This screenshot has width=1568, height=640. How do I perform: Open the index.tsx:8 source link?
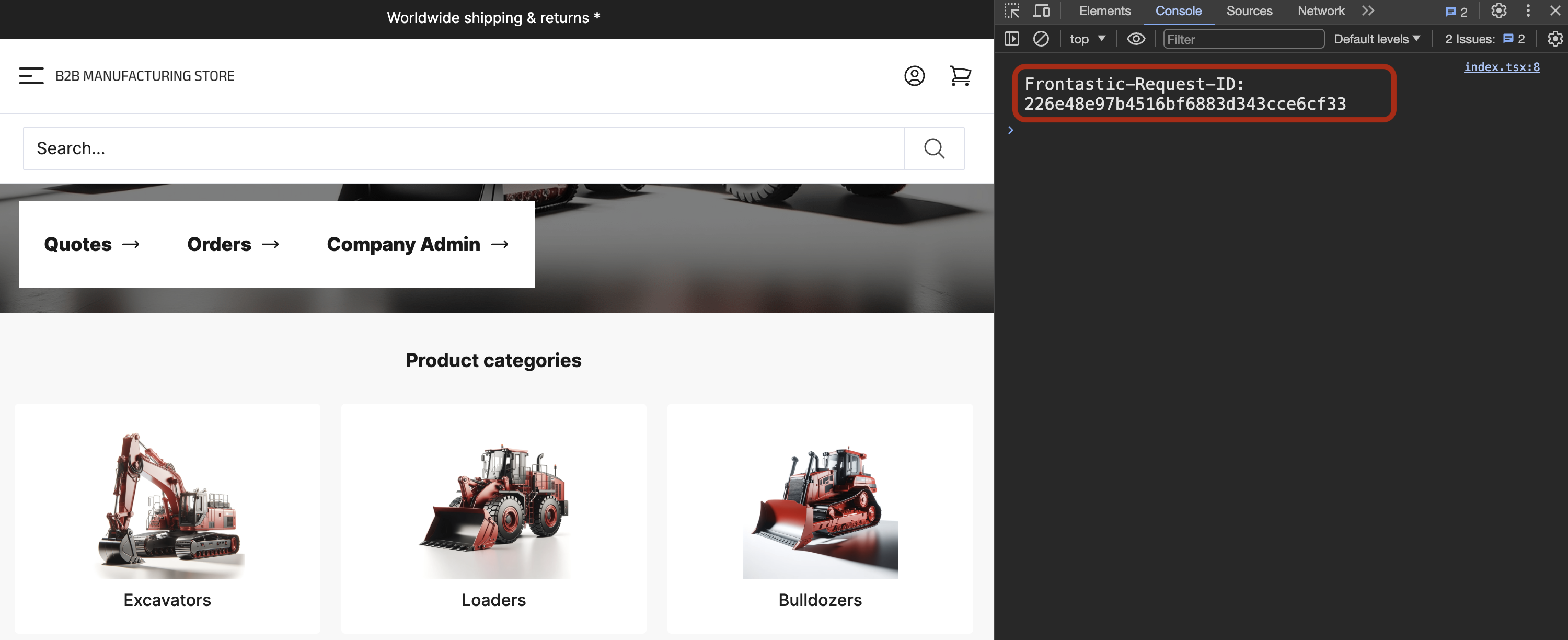click(x=1502, y=67)
